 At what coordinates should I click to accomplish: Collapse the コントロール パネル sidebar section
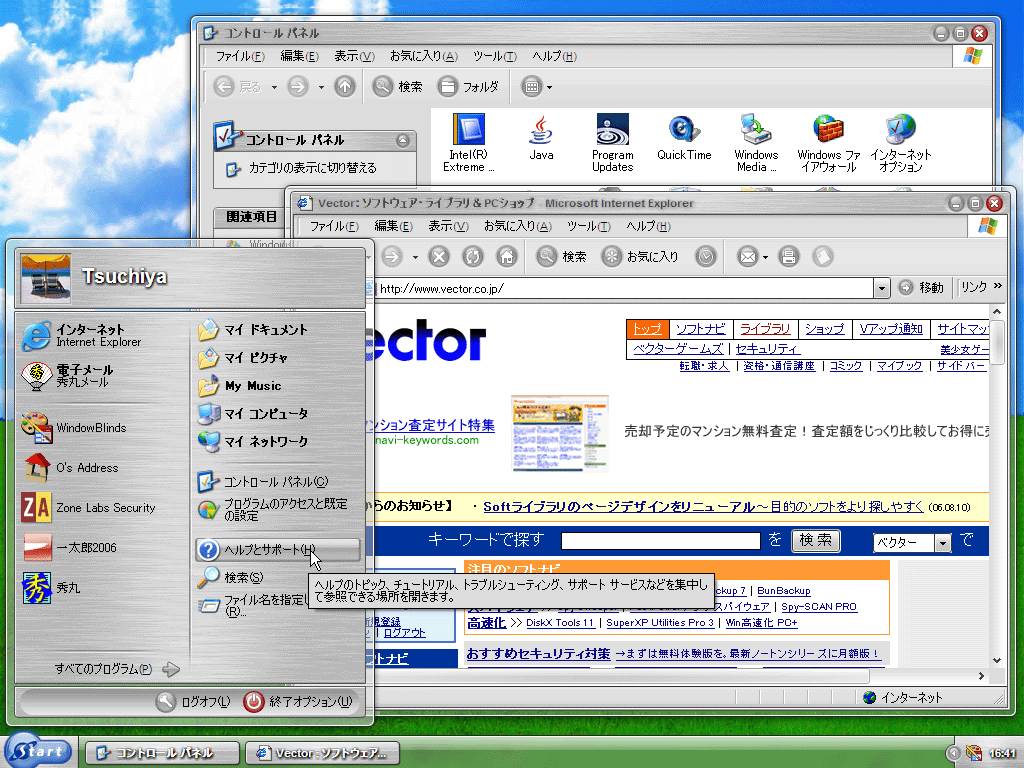click(403, 140)
